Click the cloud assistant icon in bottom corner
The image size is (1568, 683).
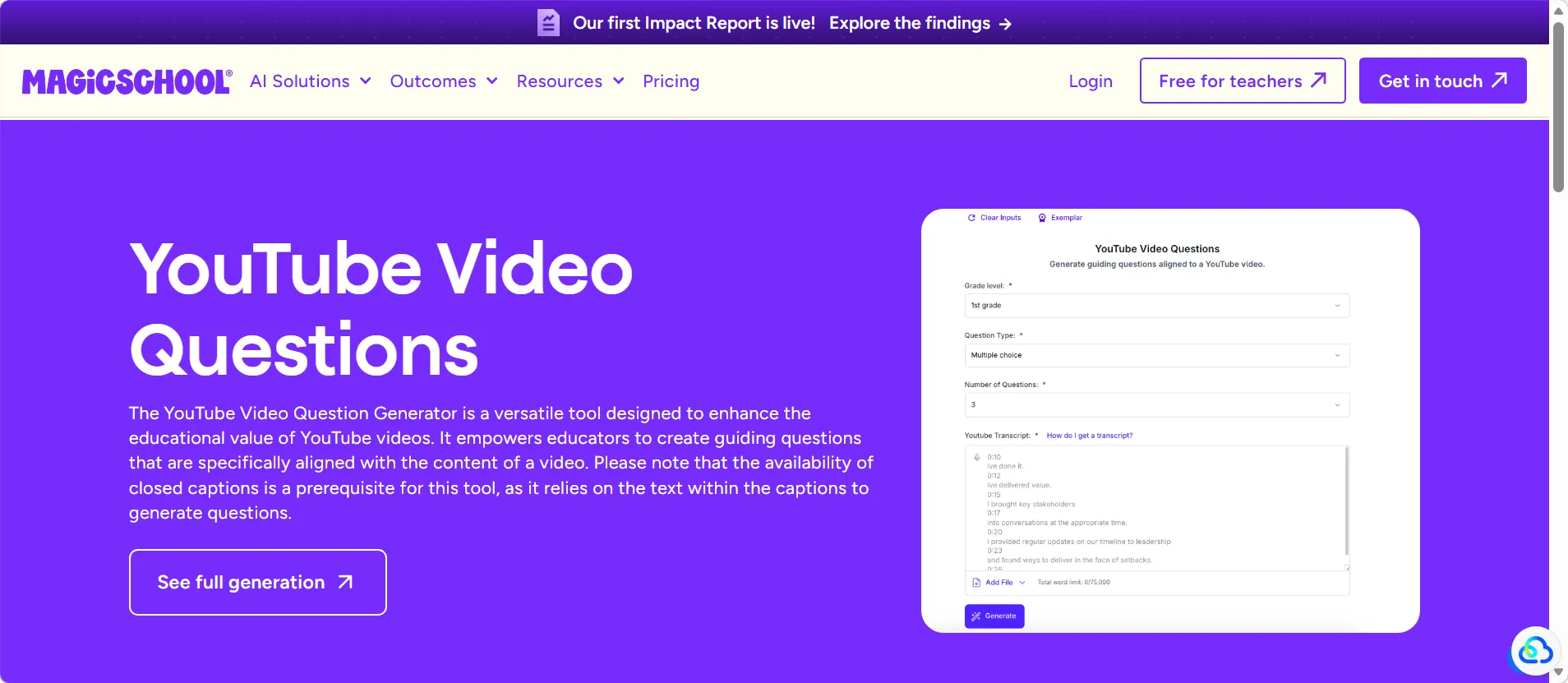(1533, 652)
